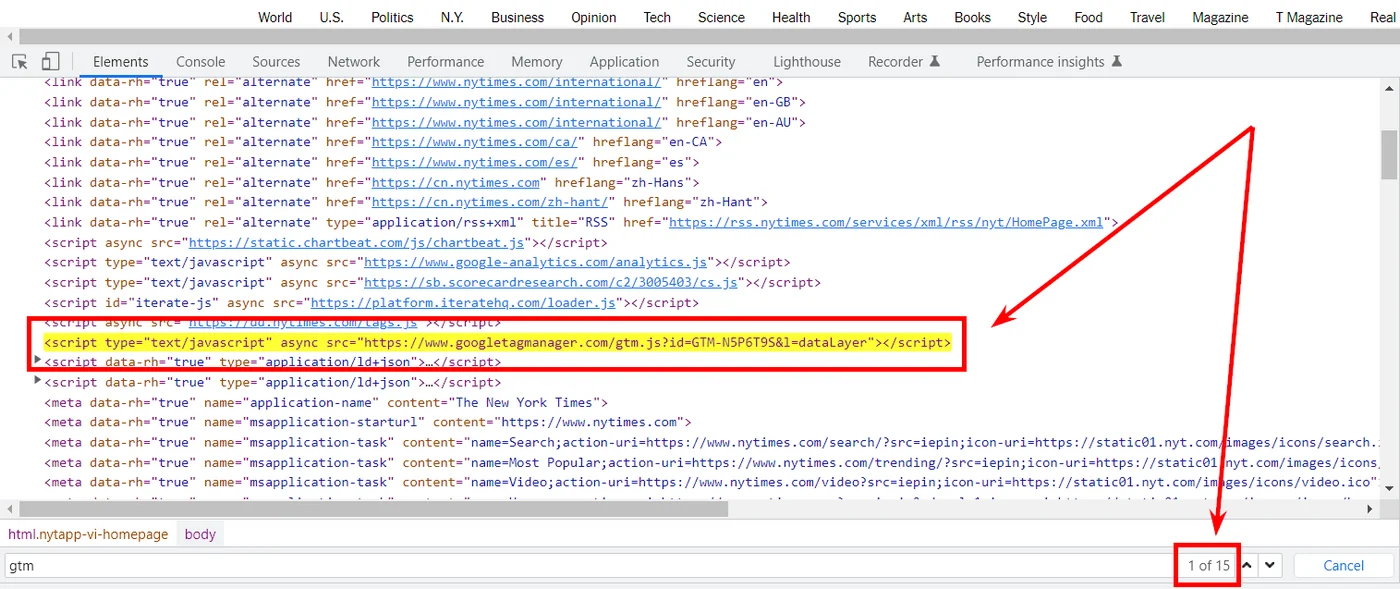1400x589 pixels.
Task: Select the body breadcrumb
Action: coord(200,534)
